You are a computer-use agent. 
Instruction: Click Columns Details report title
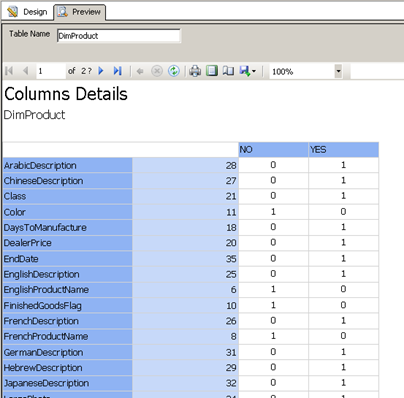tap(66, 94)
